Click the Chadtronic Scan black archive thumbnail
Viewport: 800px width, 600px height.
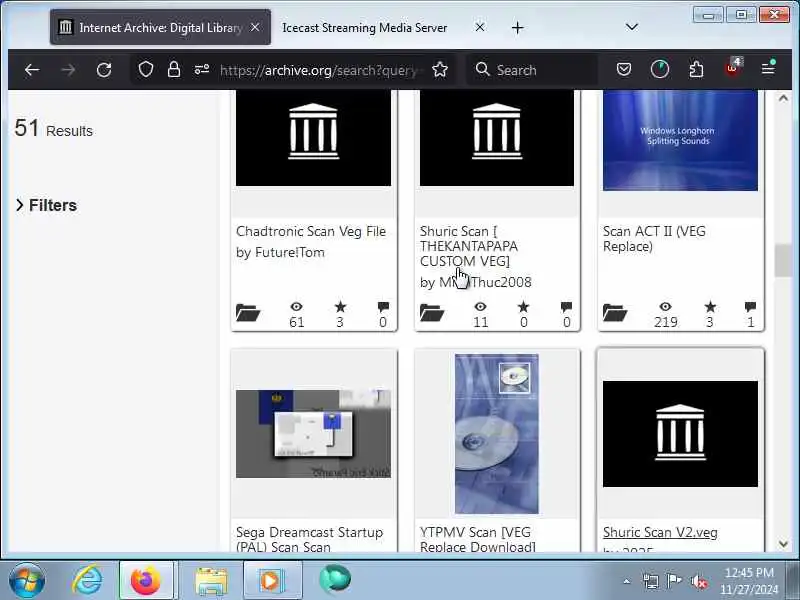[313, 138]
